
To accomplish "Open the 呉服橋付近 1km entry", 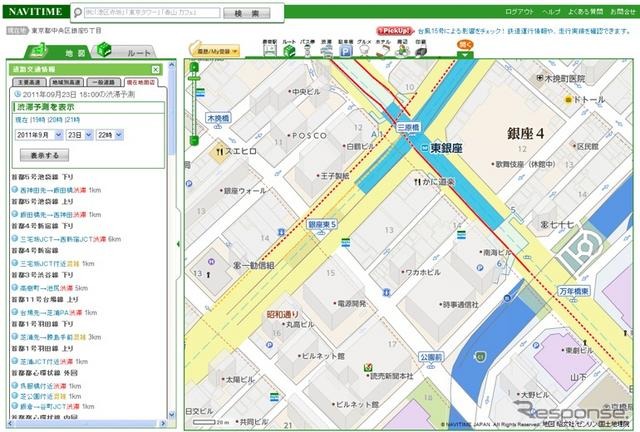I will coord(47,386).
